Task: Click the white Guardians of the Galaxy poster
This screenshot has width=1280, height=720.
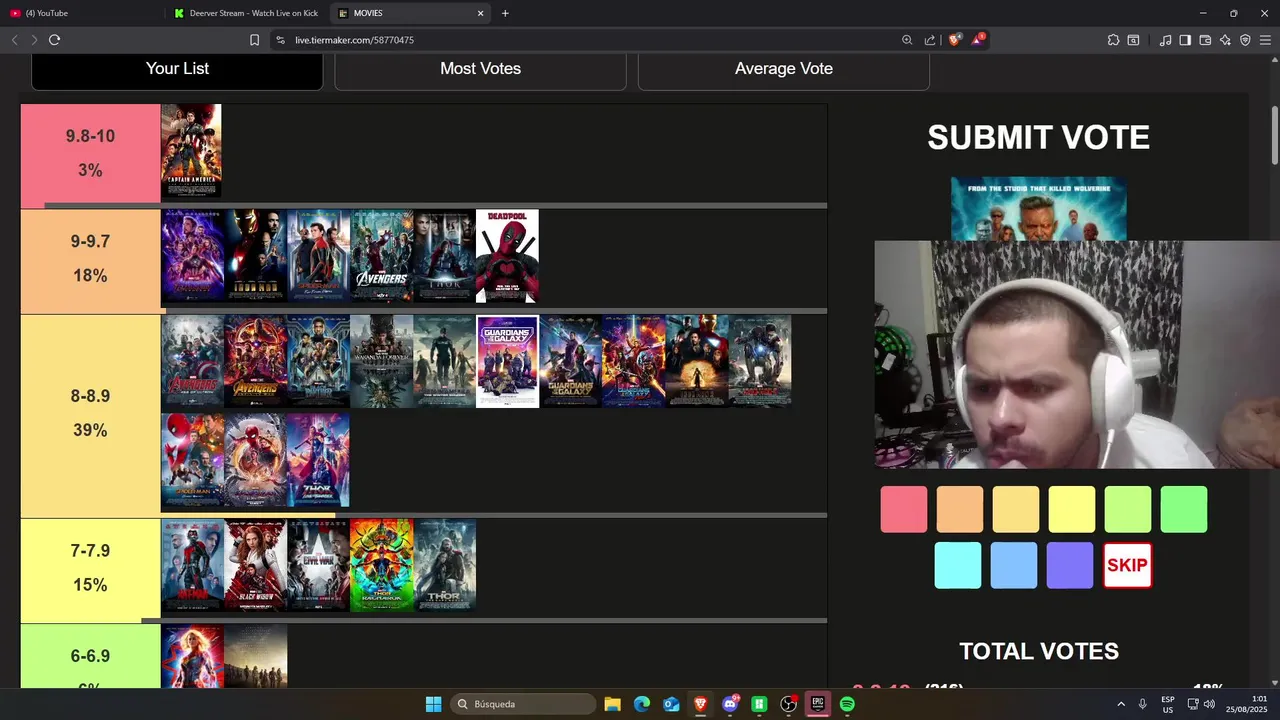Action: (x=507, y=361)
